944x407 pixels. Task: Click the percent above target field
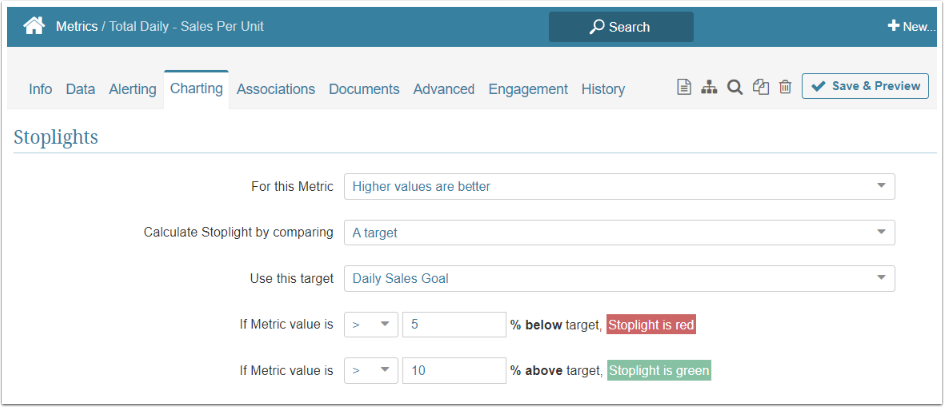(x=454, y=370)
